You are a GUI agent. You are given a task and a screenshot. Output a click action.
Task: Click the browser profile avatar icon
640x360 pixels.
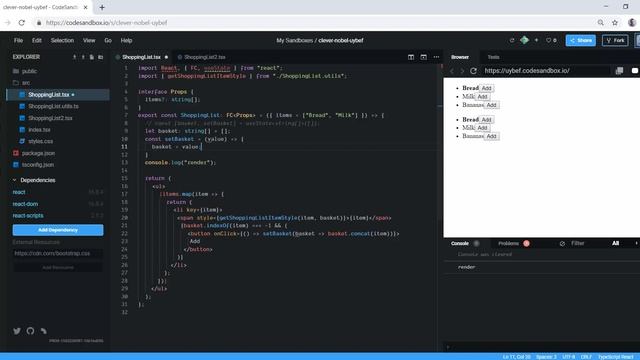point(632,23)
